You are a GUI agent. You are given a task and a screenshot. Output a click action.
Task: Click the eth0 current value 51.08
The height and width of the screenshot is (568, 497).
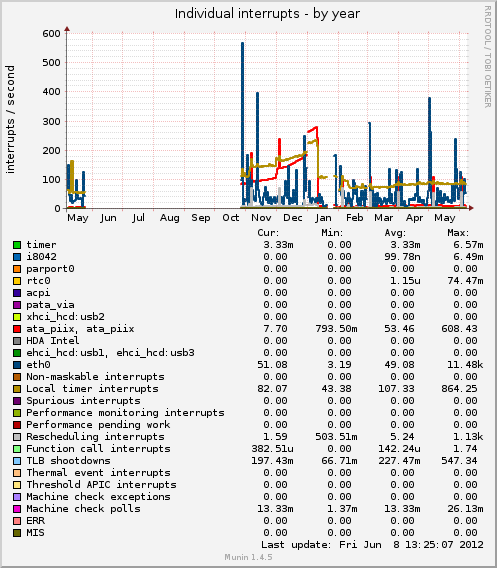tap(272, 365)
